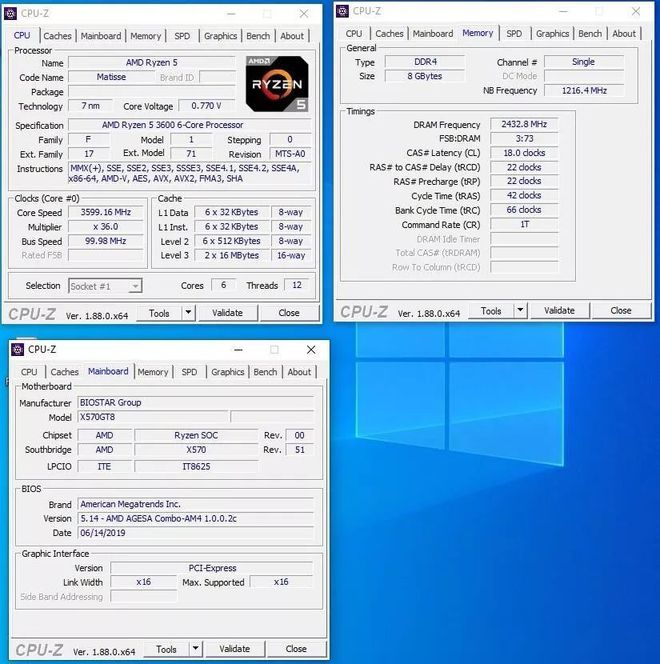
Task: Switch to CPU tab in Memory window
Action: click(353, 33)
